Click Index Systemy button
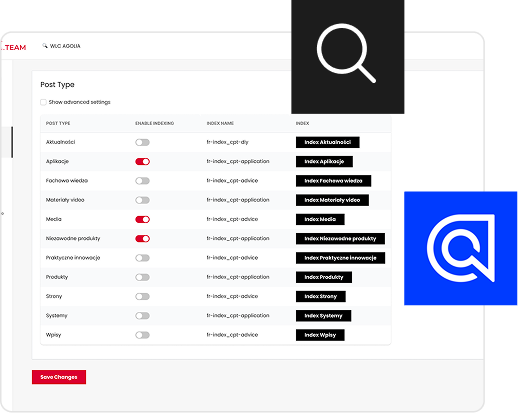Viewport: 518px width, 413px height. (323, 316)
